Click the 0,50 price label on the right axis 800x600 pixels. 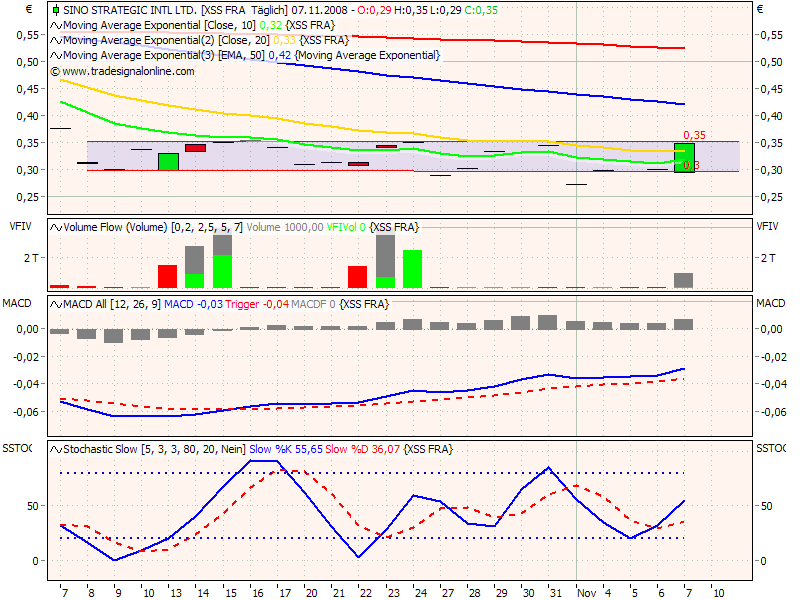(771, 62)
